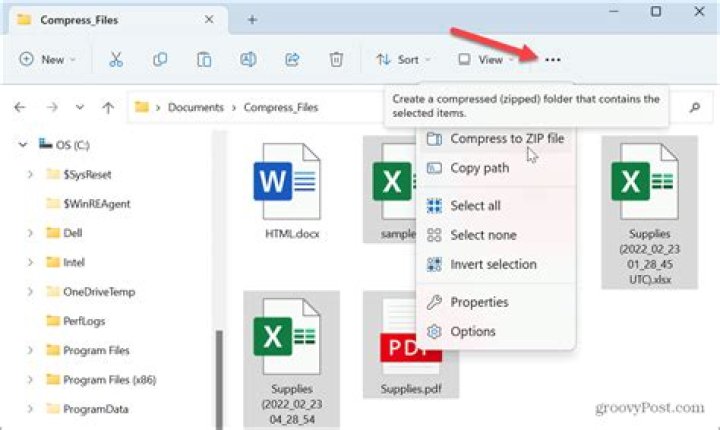This screenshot has width=720, height=430.
Task: Click the Cut scissors icon in toolbar
Action: point(116,60)
